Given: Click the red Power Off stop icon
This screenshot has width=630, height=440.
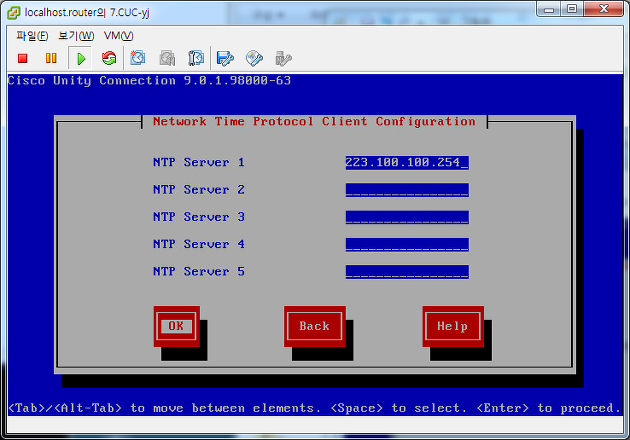Looking at the screenshot, I should pos(22,58).
